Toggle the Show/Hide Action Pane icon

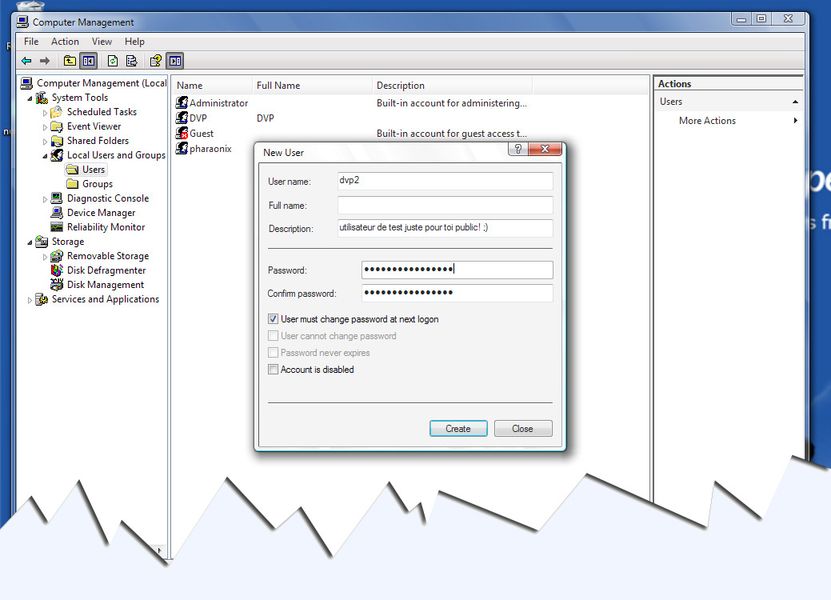[x=175, y=61]
